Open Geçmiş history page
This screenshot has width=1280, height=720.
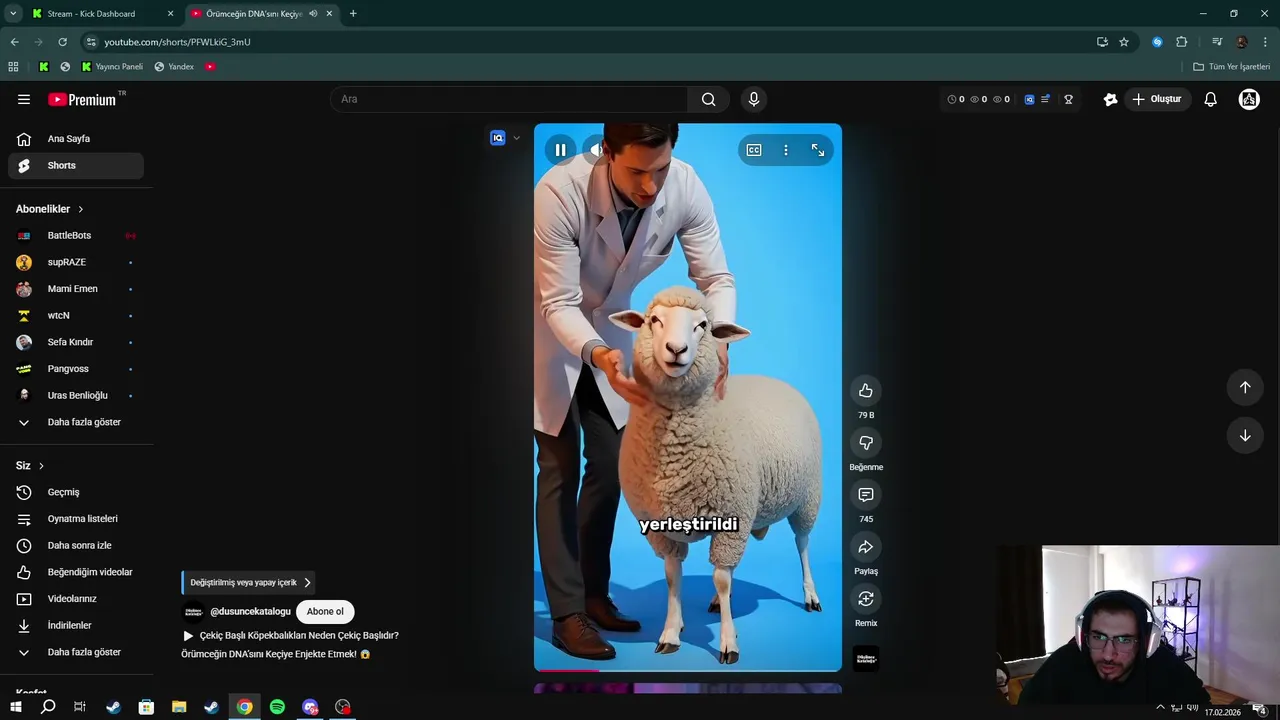(x=76, y=492)
